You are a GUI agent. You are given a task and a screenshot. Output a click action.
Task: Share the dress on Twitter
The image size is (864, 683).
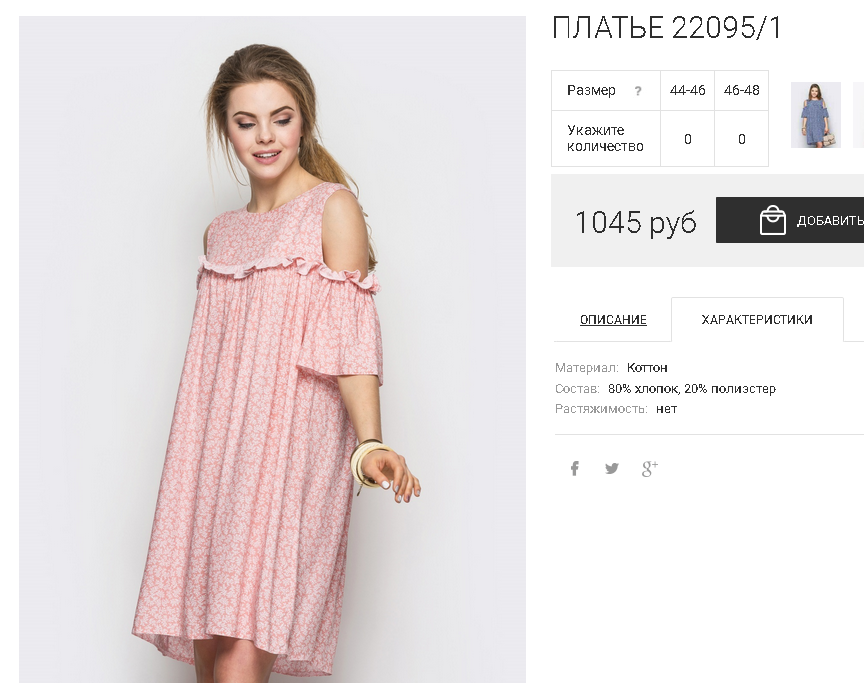click(x=612, y=468)
